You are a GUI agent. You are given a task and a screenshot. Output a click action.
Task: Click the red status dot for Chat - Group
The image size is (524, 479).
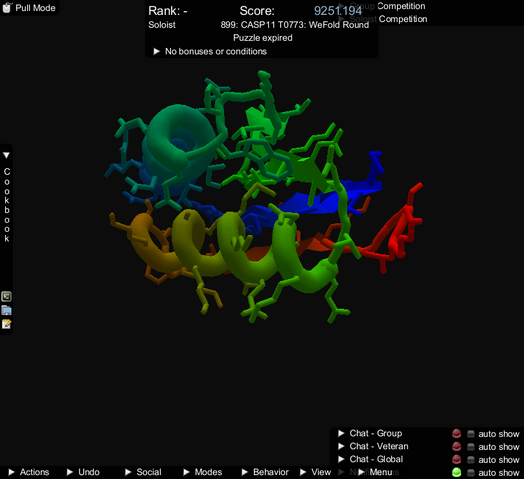tap(456, 434)
